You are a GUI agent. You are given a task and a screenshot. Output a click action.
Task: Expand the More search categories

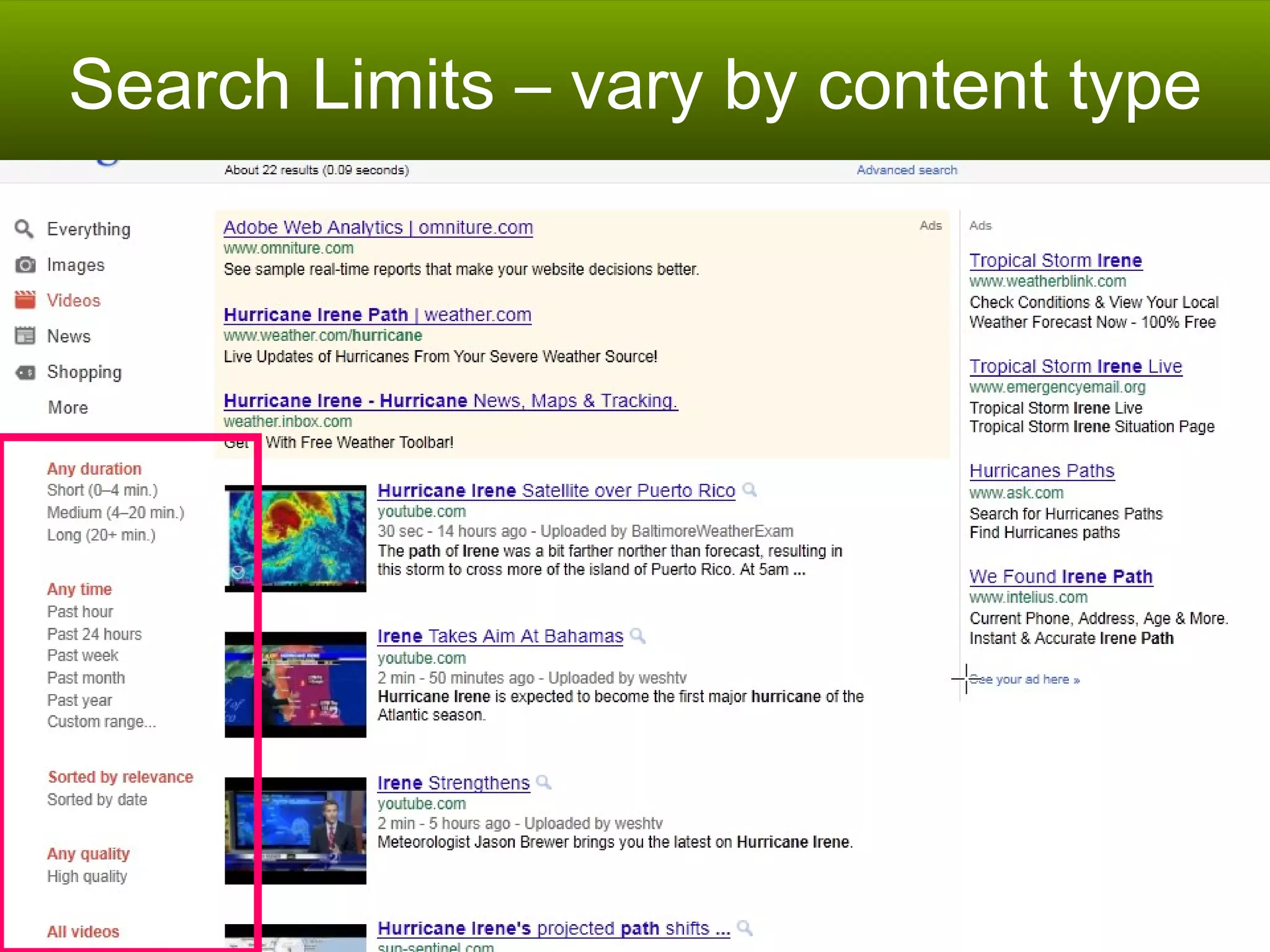point(68,407)
